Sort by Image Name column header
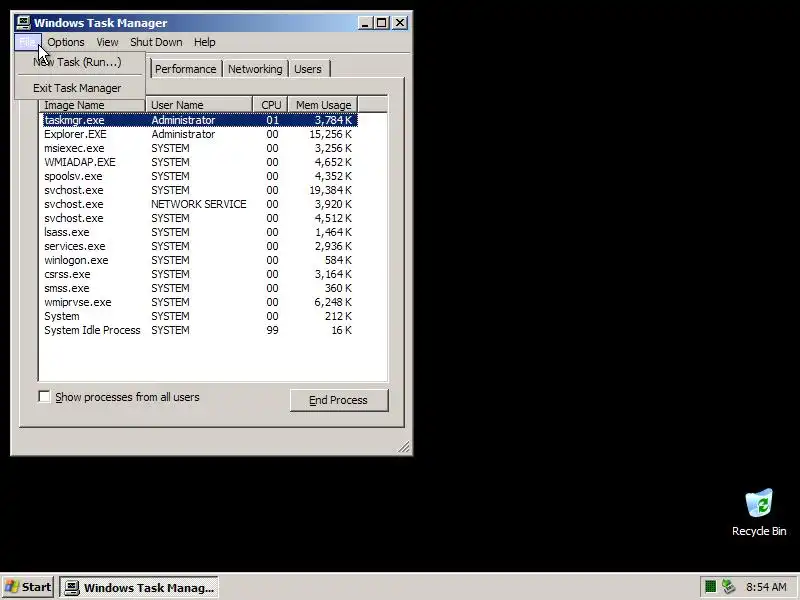The height and width of the screenshot is (600, 800). coord(92,105)
